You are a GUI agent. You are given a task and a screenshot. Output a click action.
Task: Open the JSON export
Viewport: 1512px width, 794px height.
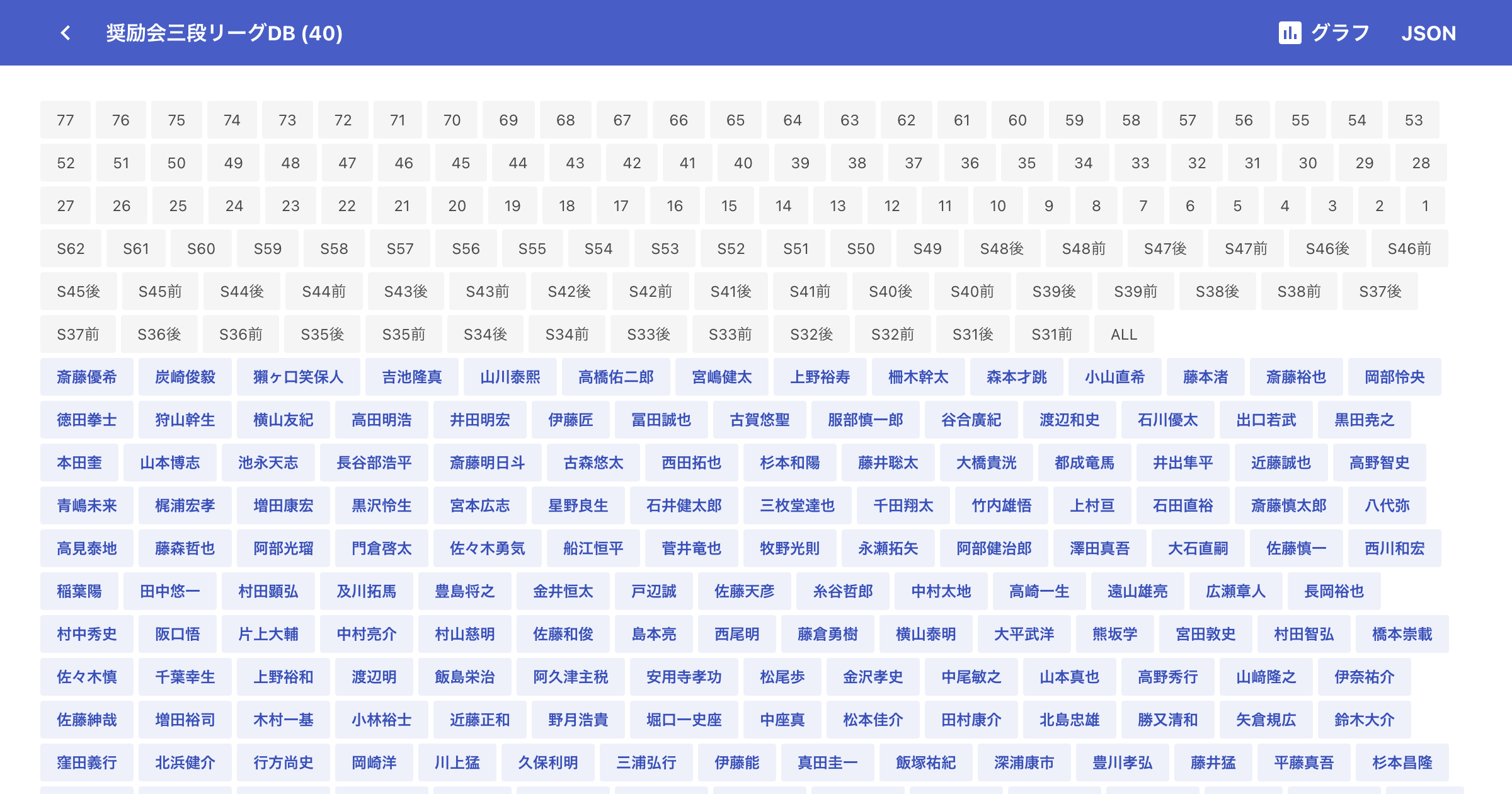[1428, 33]
